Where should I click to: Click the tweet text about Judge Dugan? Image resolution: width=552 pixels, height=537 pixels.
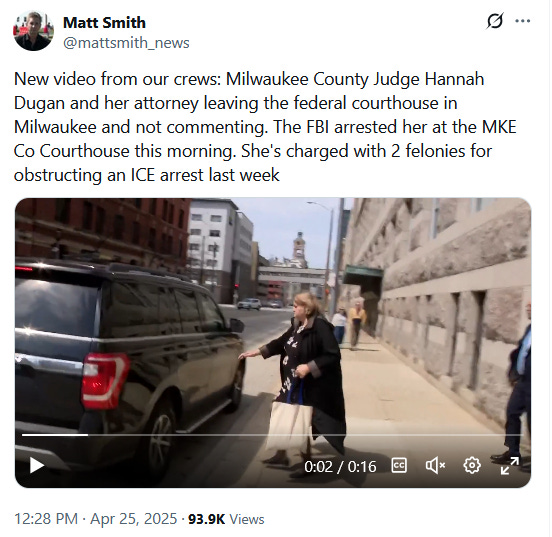[x=265, y=127]
